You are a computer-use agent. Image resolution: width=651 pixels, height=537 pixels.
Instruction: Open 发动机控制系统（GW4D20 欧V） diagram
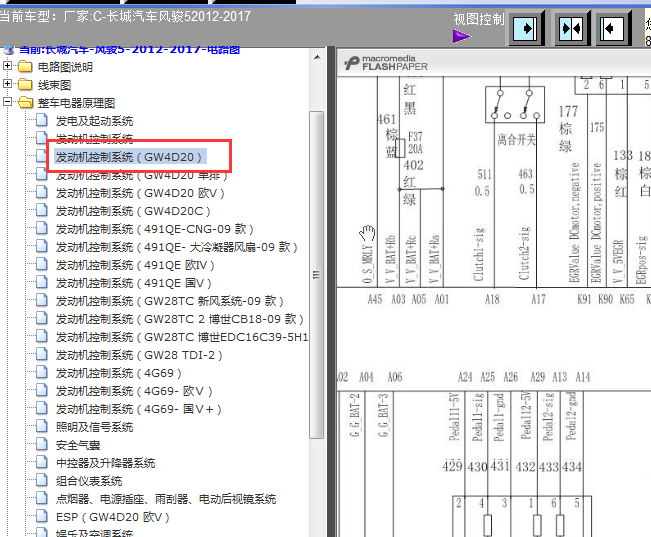pos(140,193)
